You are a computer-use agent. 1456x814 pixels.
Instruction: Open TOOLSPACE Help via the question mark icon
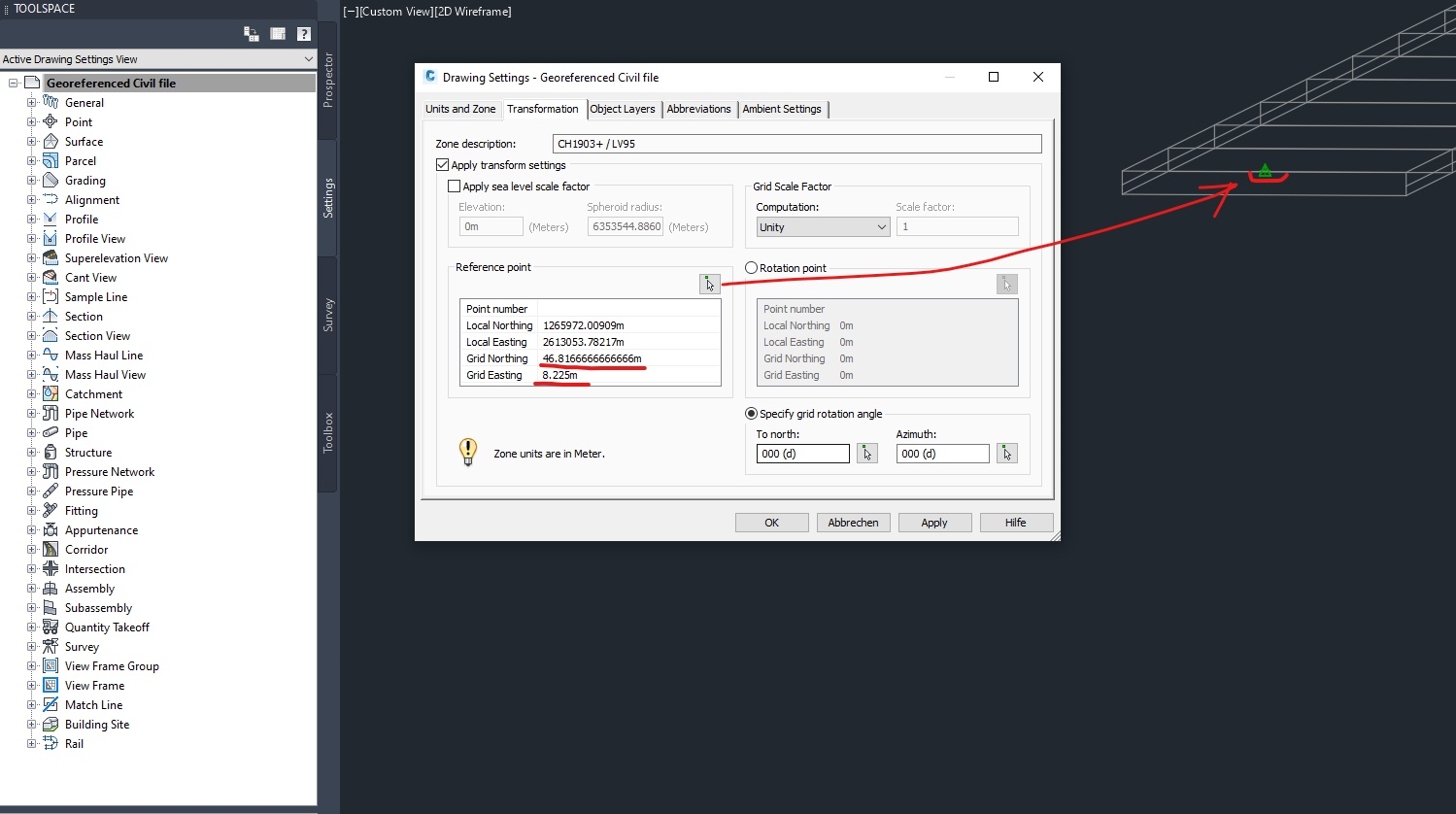click(x=303, y=33)
